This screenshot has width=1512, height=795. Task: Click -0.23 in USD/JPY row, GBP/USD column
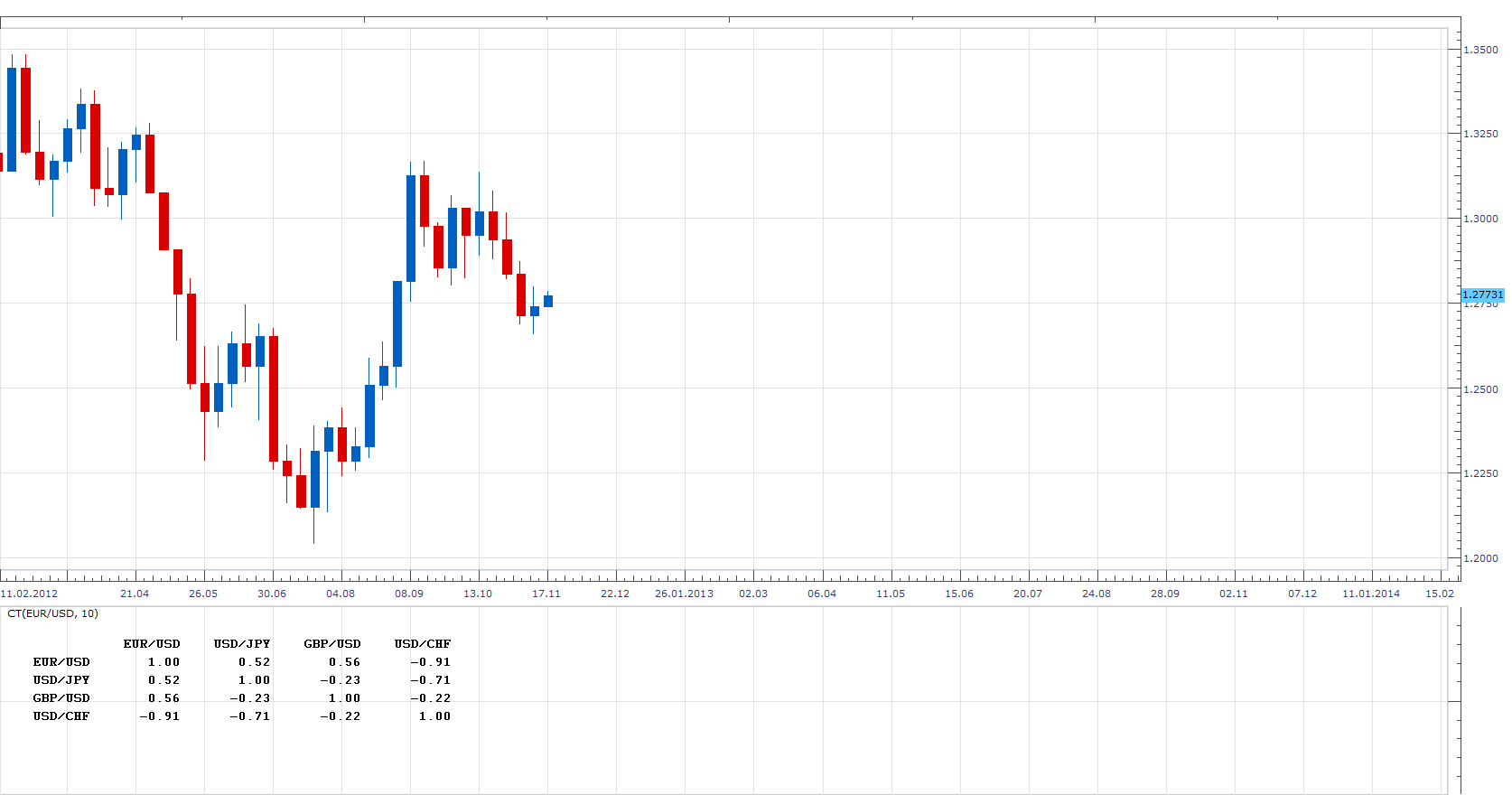(341, 680)
